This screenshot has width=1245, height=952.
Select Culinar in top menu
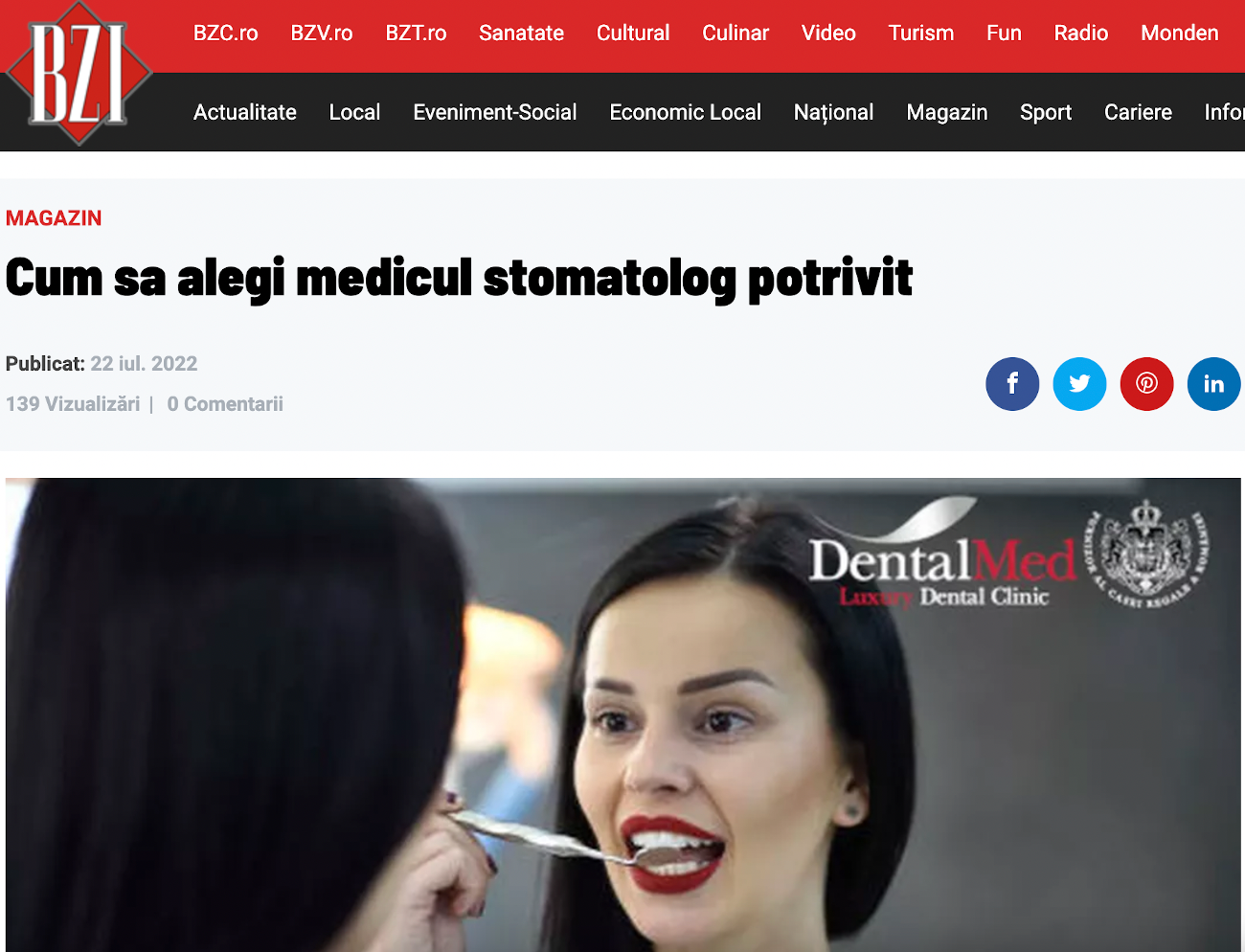pos(736,34)
